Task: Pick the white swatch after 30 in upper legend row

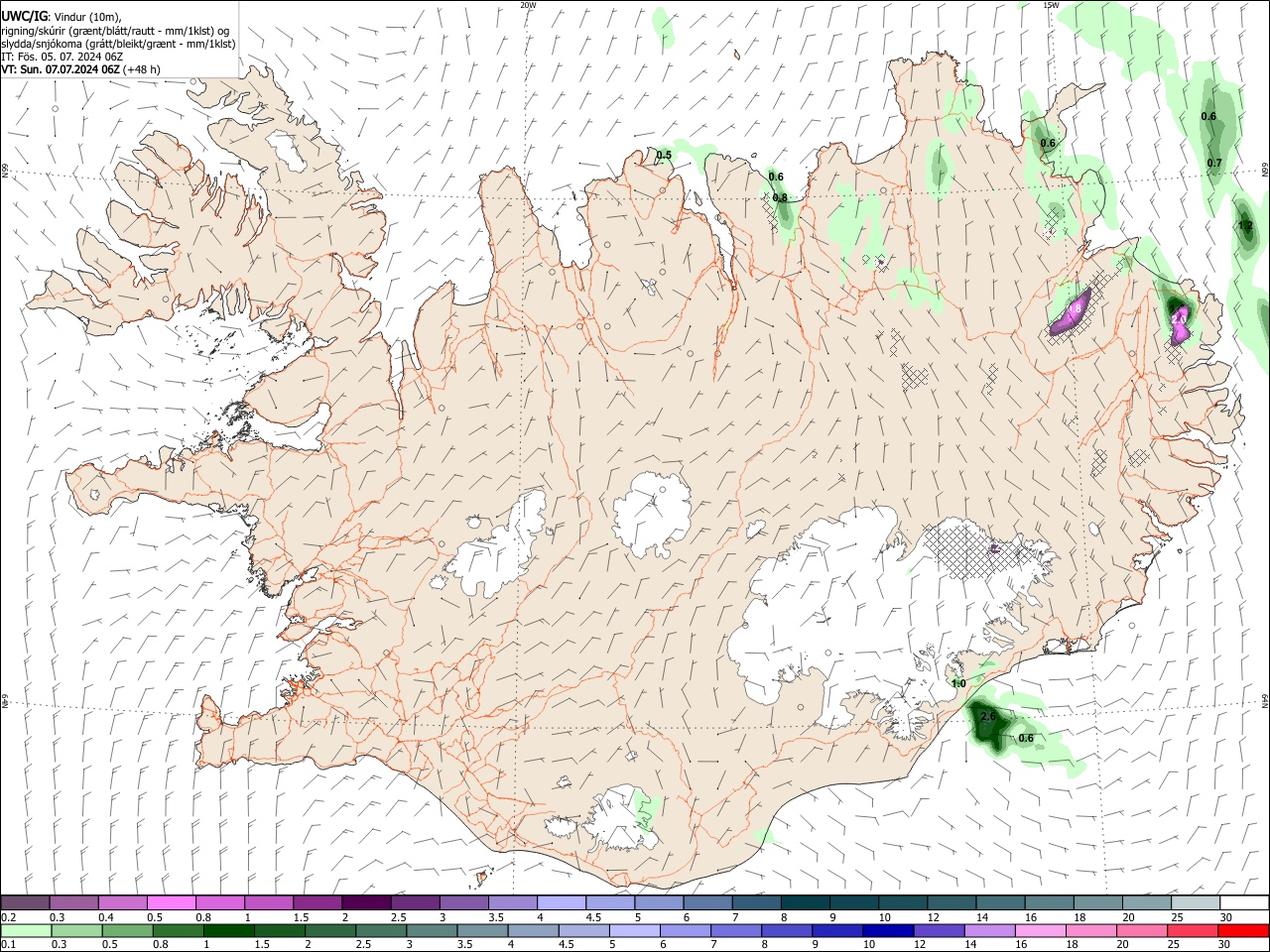Action: click(x=1244, y=902)
